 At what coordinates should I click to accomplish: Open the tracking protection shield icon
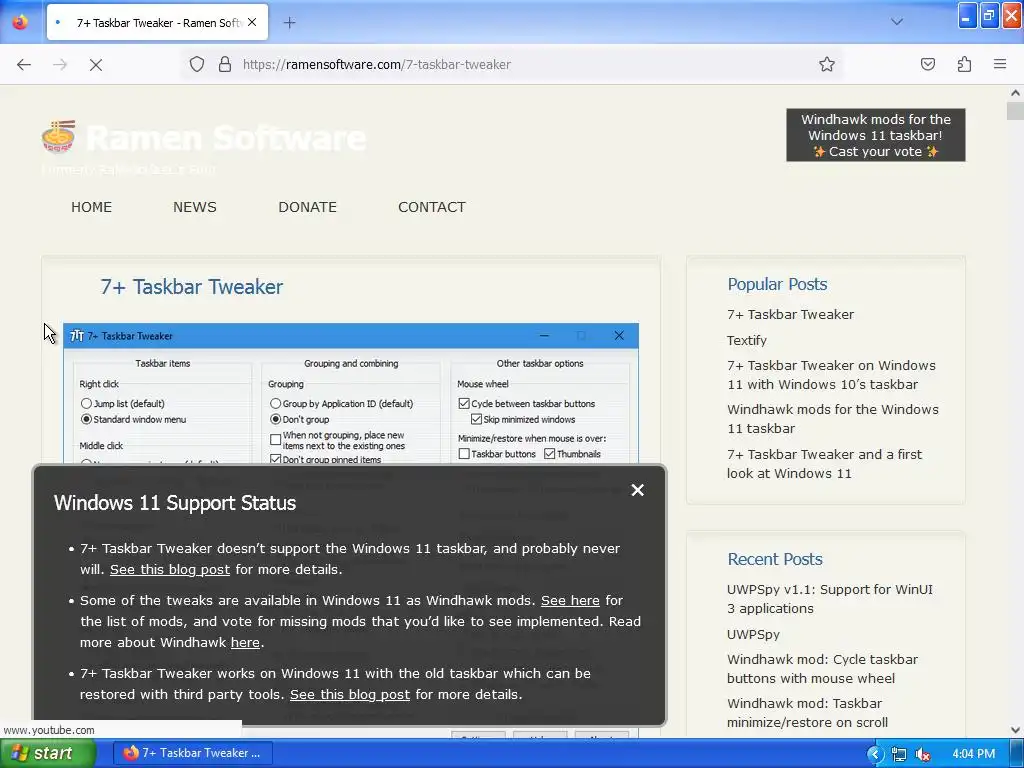[x=197, y=64]
